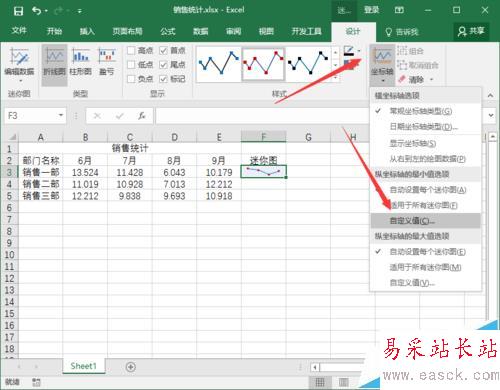This screenshot has width=500, height=390.
Task: Click cell containing 13.524
Action: [x=85, y=172]
